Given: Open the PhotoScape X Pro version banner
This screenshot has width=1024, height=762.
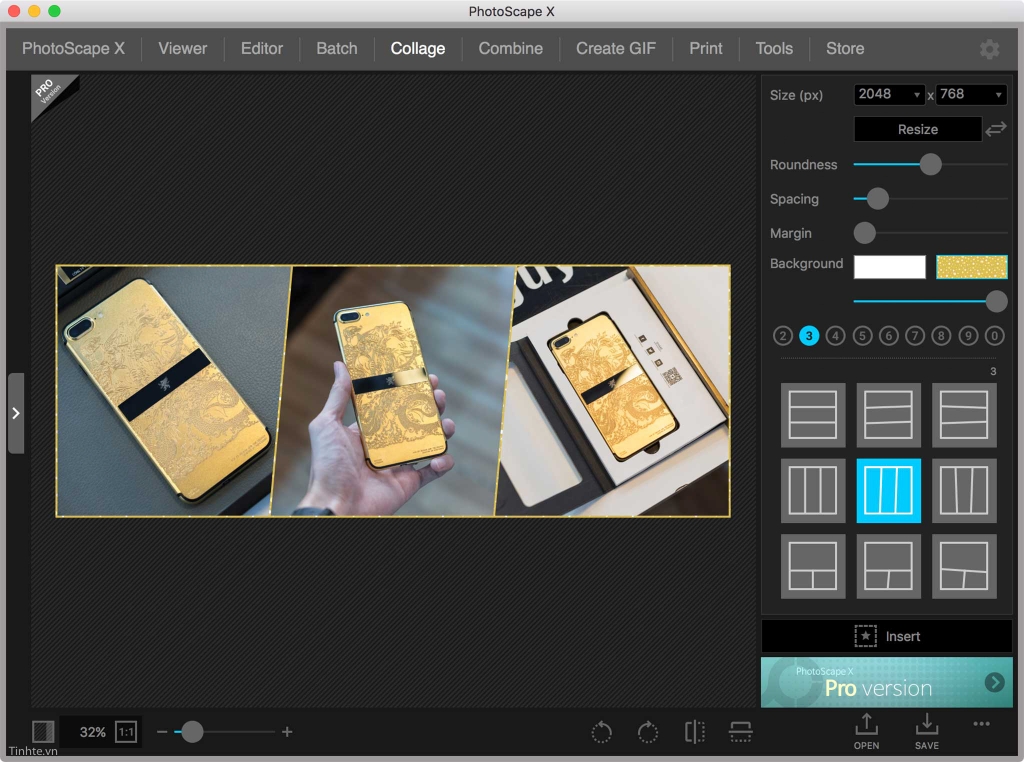Looking at the screenshot, I should coord(887,682).
